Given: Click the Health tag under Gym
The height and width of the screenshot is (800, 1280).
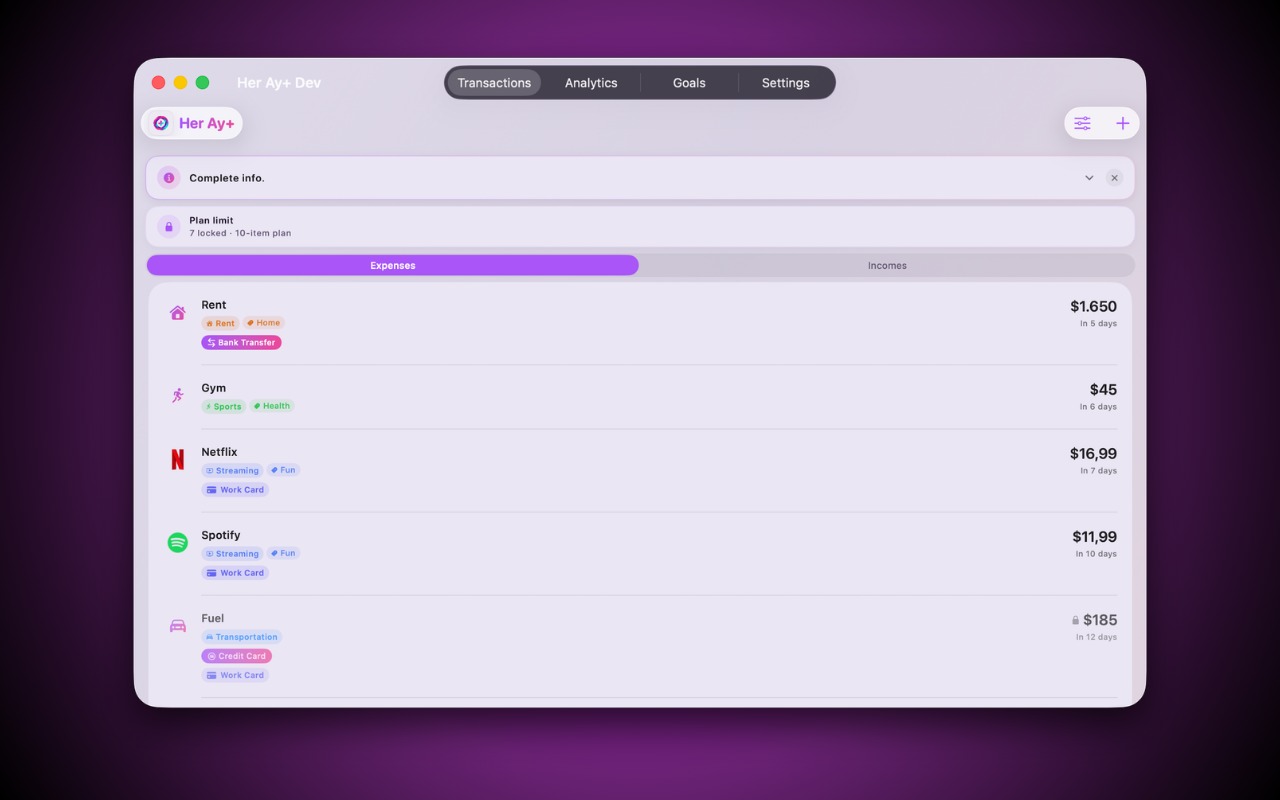Looking at the screenshot, I should point(272,406).
